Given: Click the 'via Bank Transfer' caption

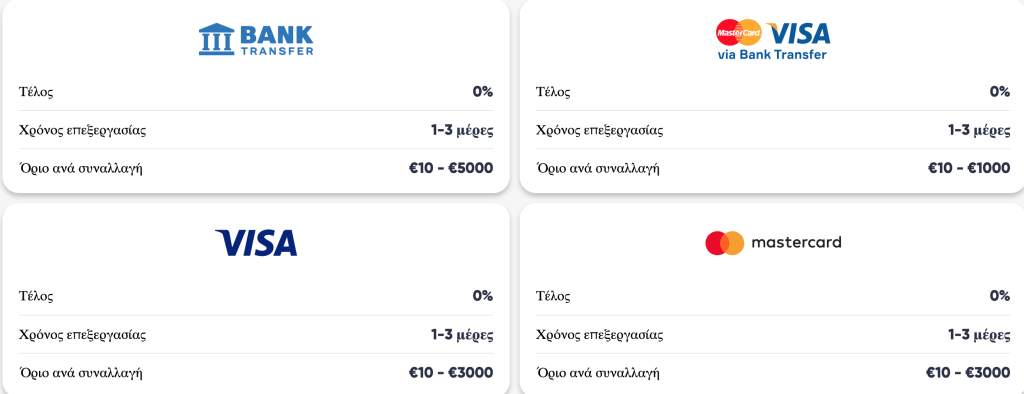Looking at the screenshot, I should coord(772,55).
